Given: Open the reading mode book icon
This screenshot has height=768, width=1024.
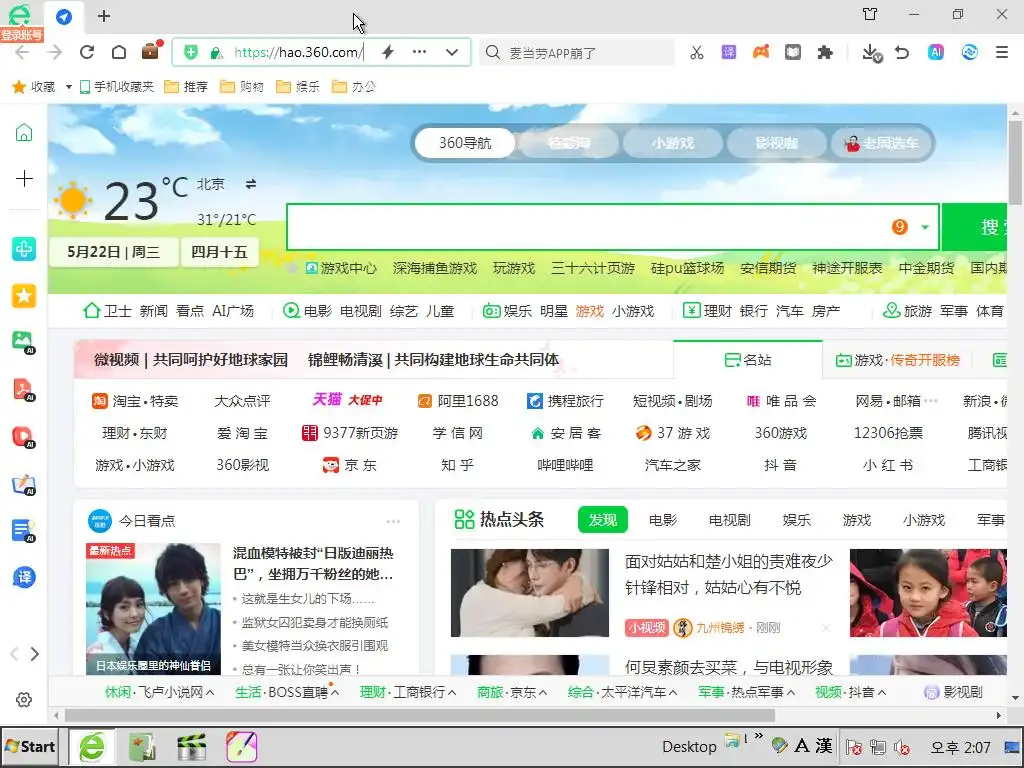Looking at the screenshot, I should (x=793, y=52).
